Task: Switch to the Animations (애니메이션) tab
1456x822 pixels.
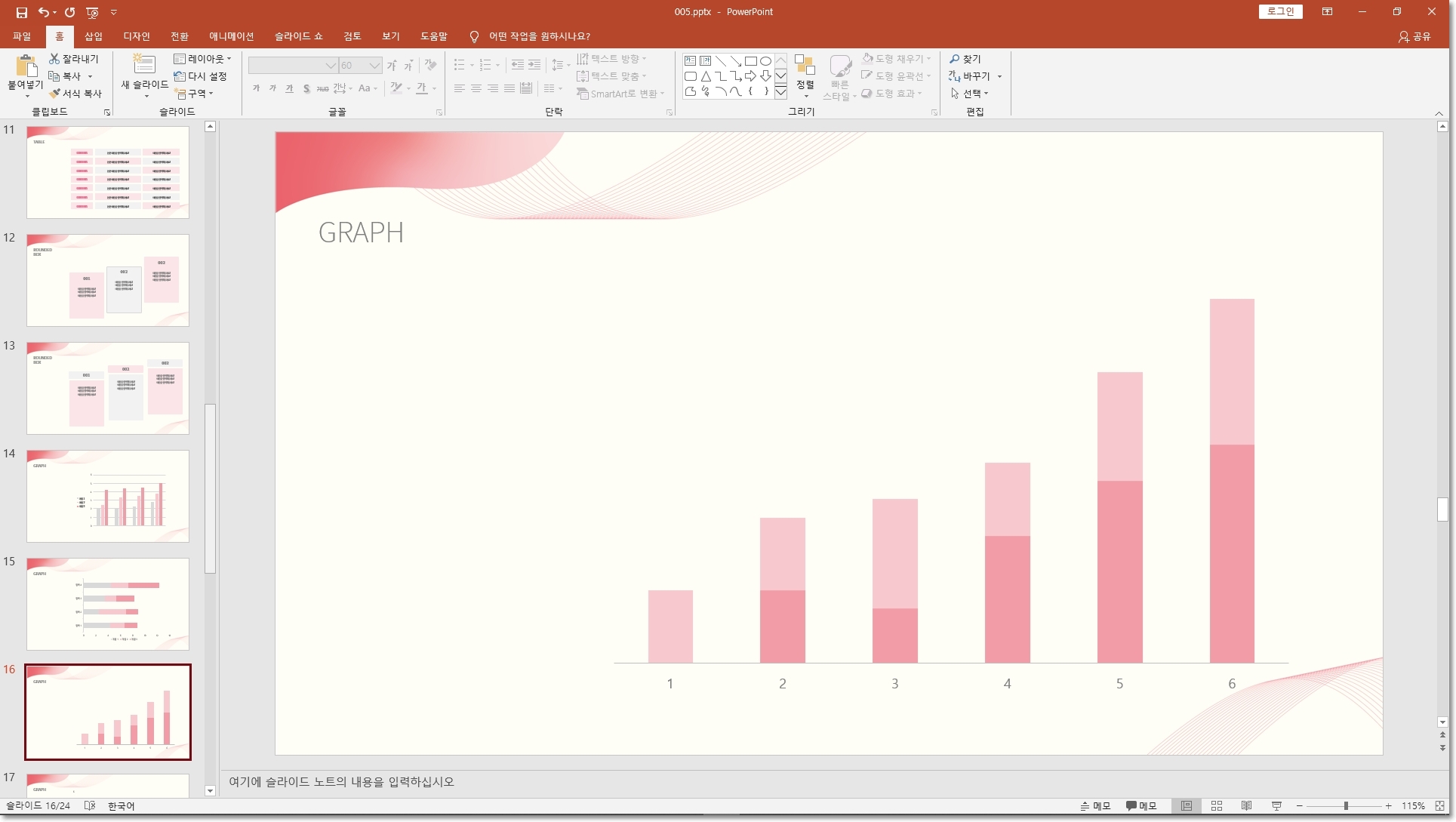Action: pyautogui.click(x=232, y=36)
